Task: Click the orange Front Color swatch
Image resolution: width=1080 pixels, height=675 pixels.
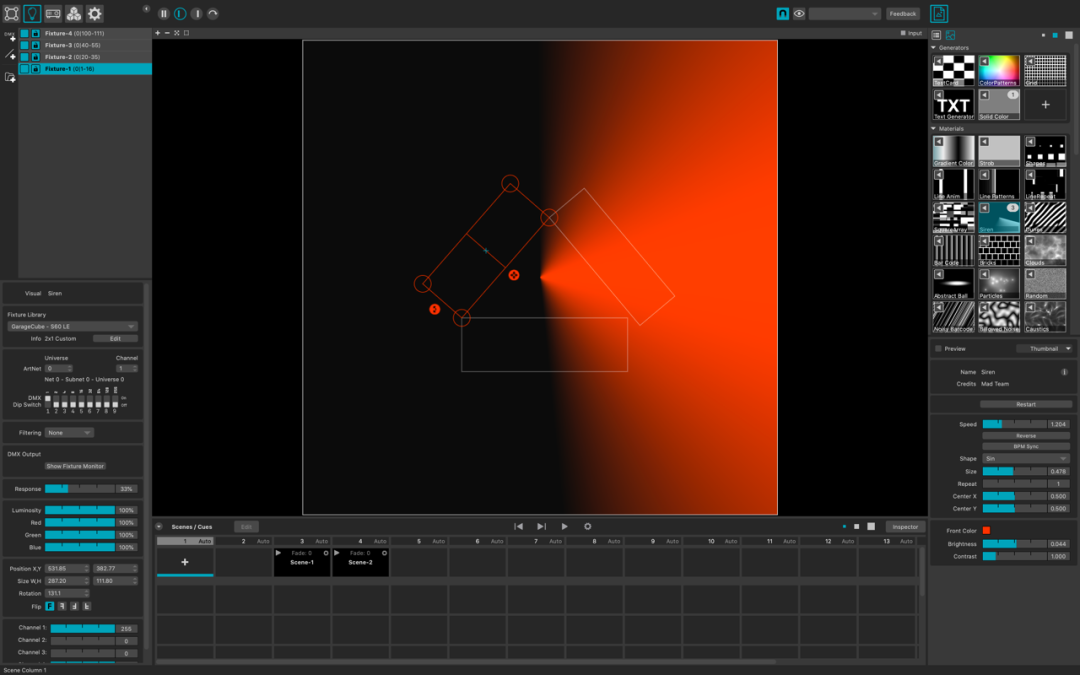Action: [x=986, y=530]
